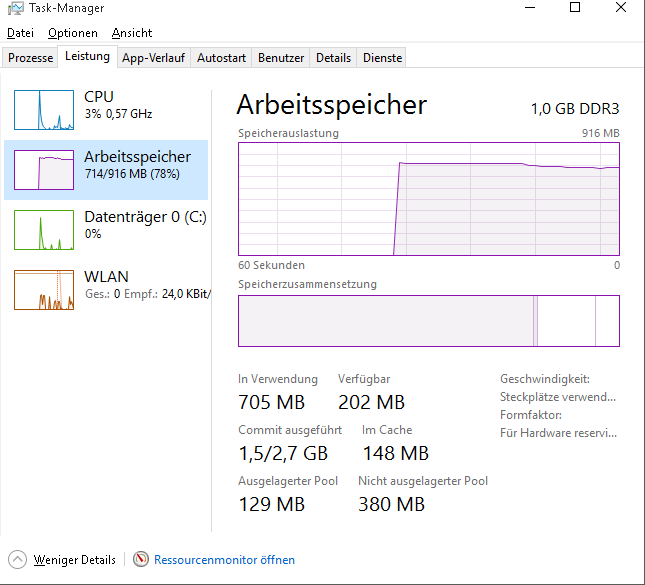Click the Task-Manager title bar icon
This screenshot has height=585, width=645.
click(x=13, y=7)
